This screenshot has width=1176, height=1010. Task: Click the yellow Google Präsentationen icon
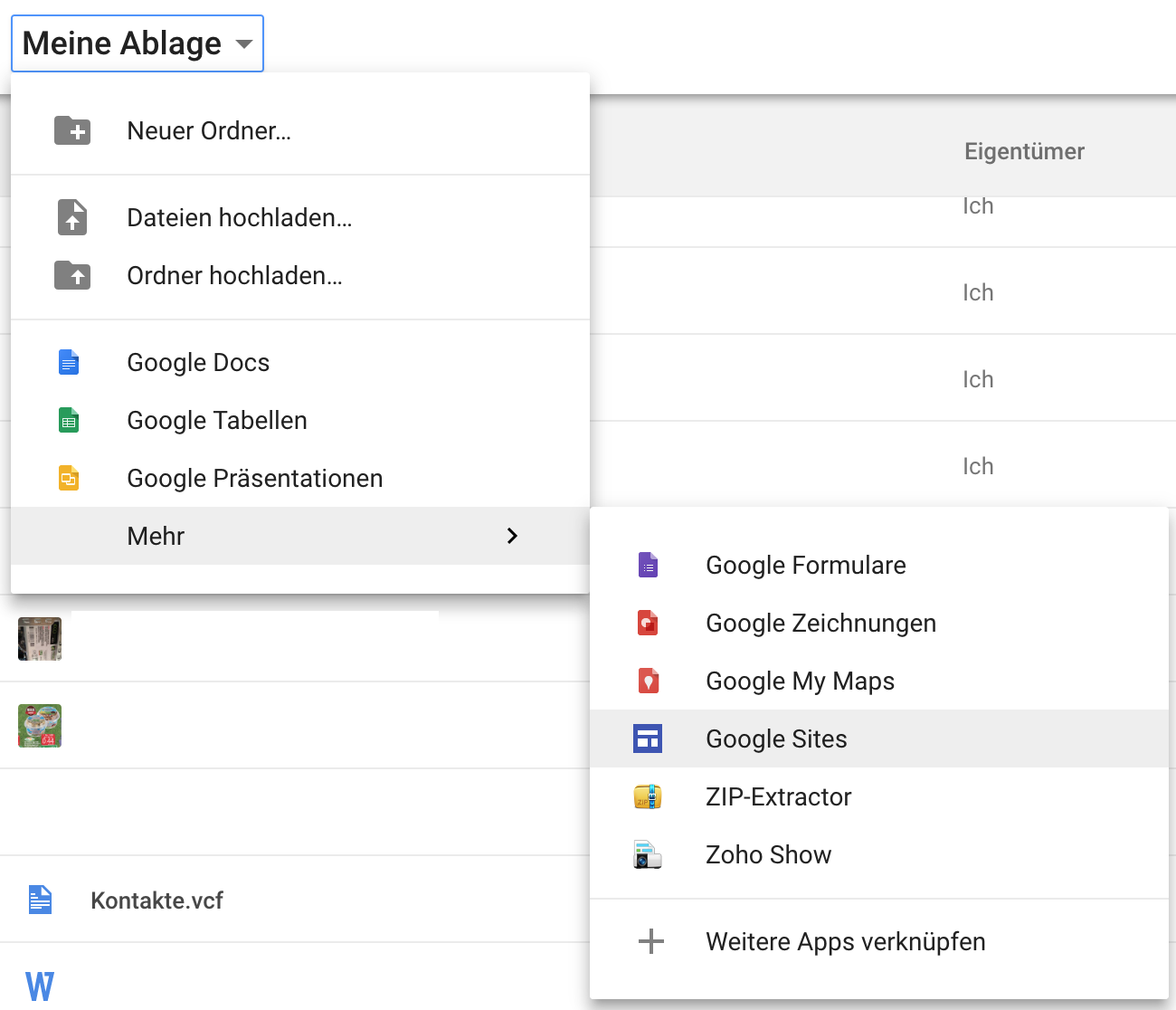coord(69,478)
